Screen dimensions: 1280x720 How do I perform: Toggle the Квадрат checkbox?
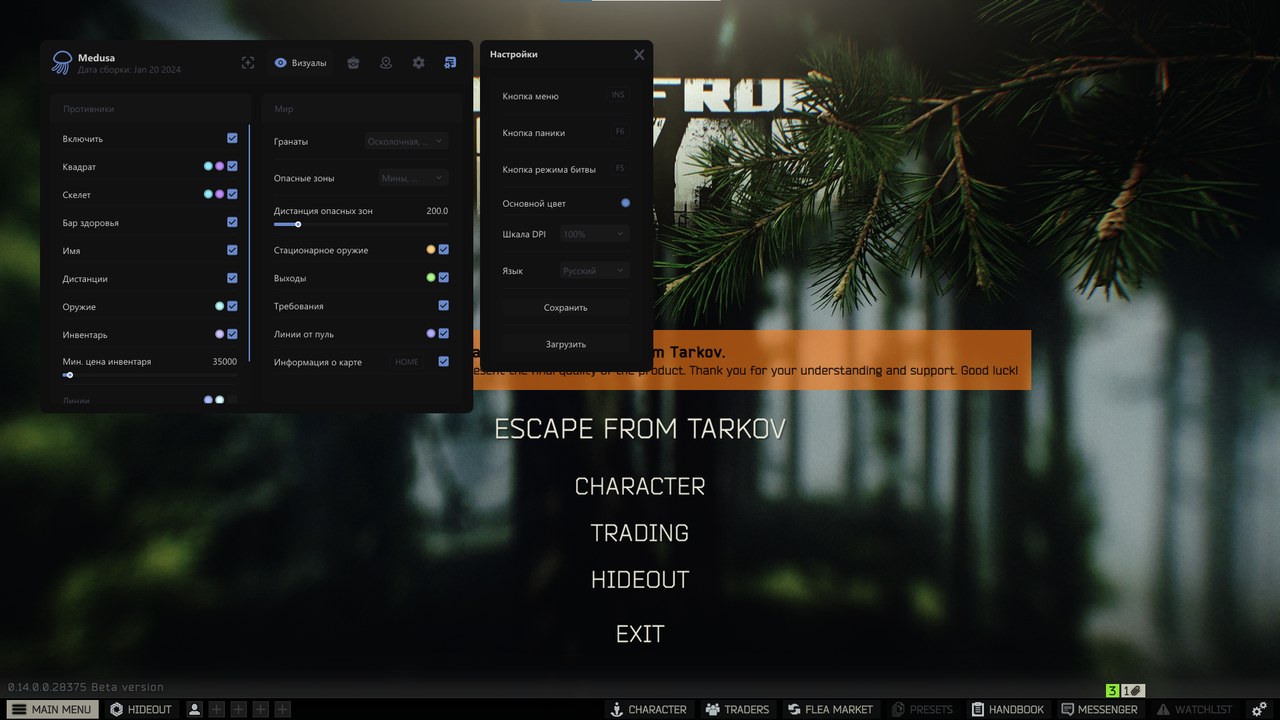232,166
